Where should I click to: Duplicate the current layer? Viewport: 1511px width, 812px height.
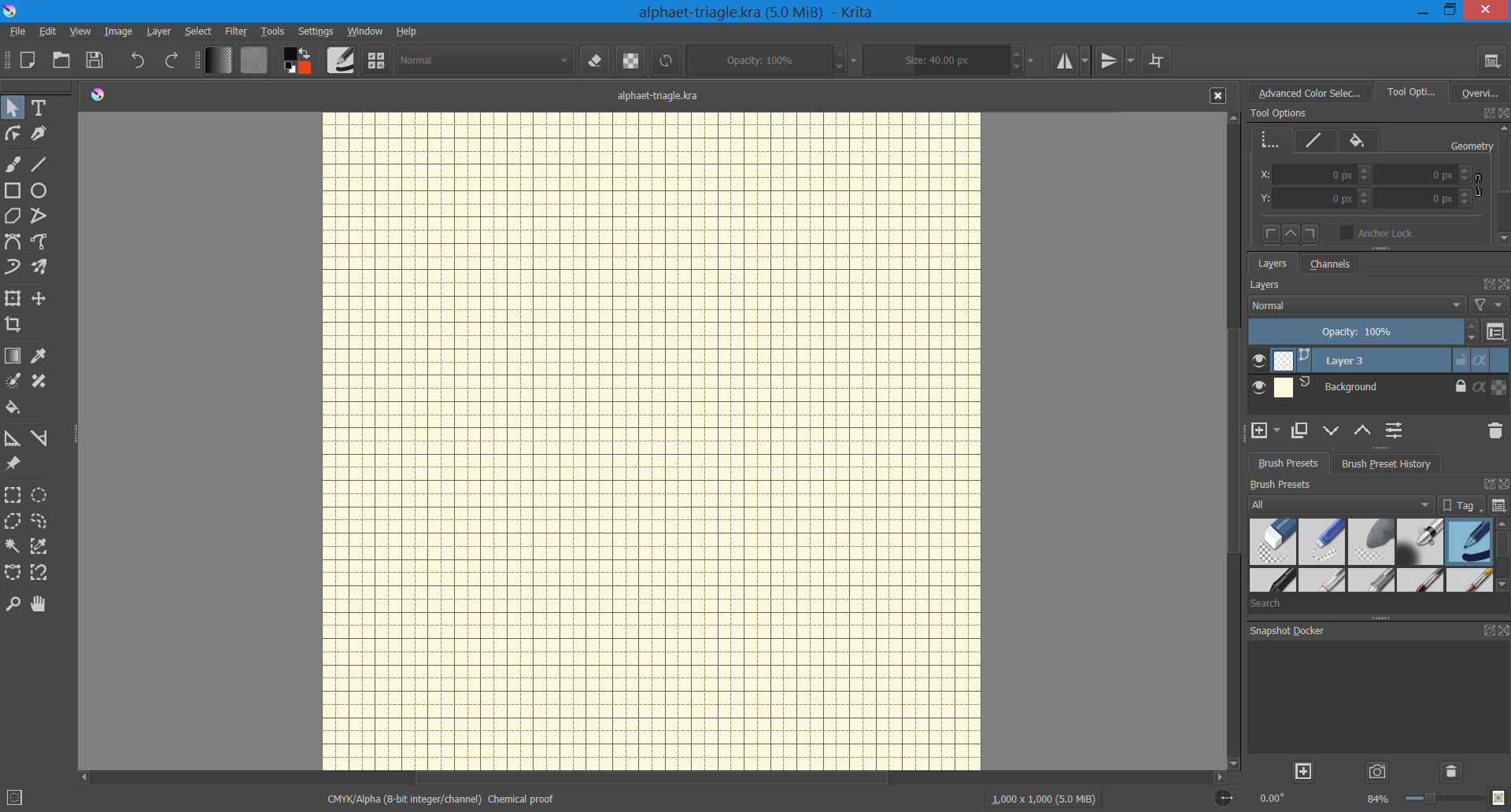1299,430
